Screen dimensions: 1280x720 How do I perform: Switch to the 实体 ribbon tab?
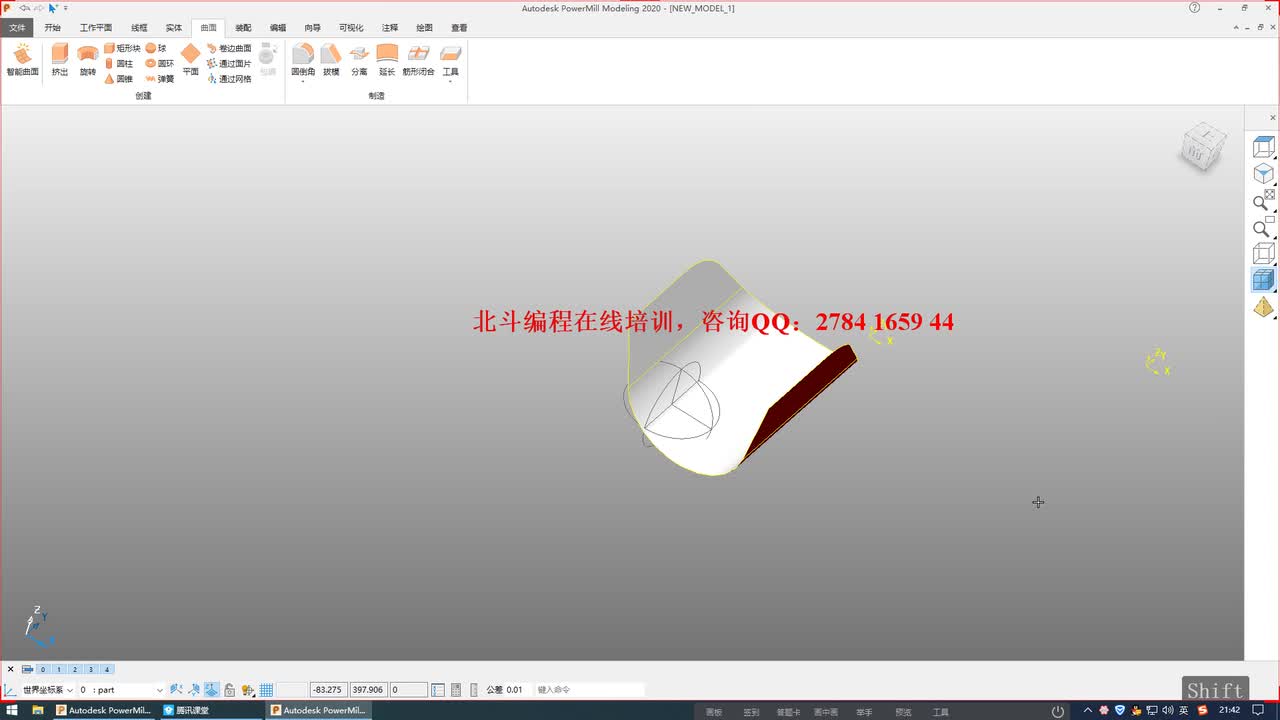(x=174, y=28)
